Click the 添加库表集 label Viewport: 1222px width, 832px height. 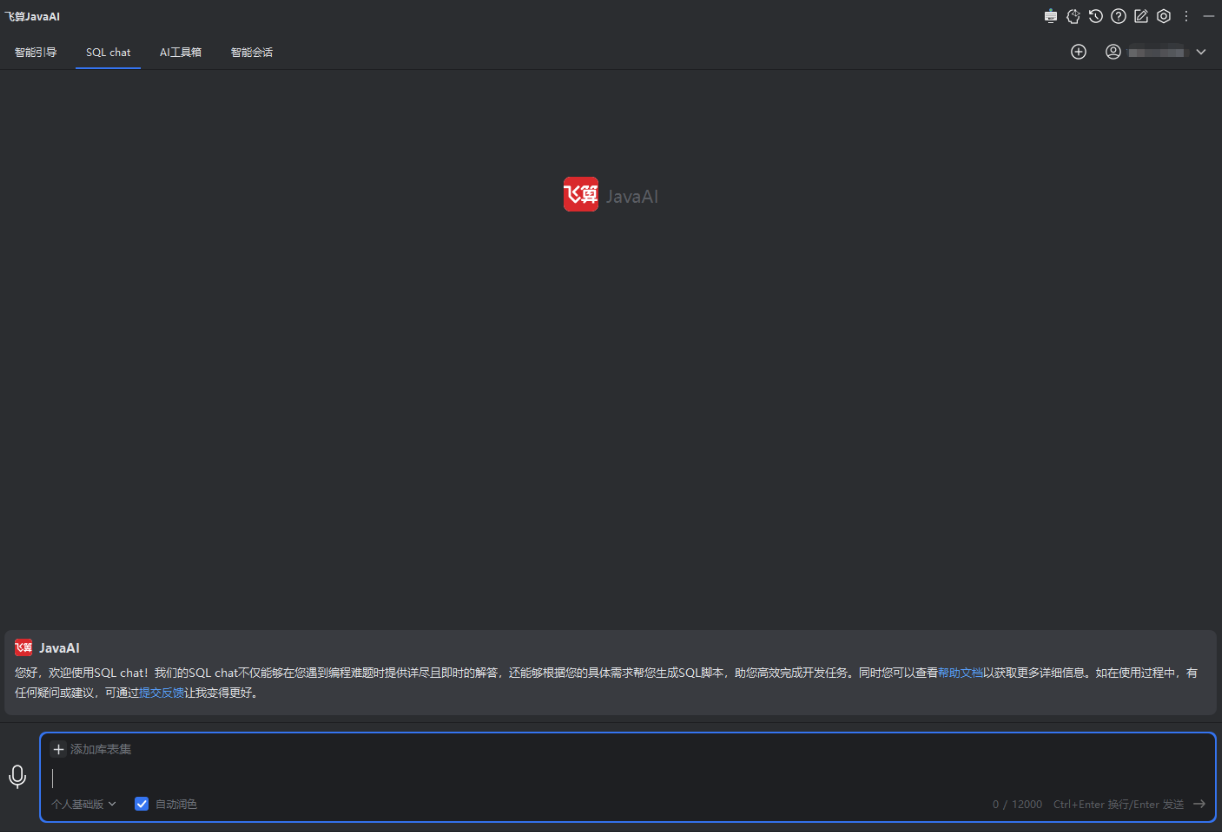(101, 749)
